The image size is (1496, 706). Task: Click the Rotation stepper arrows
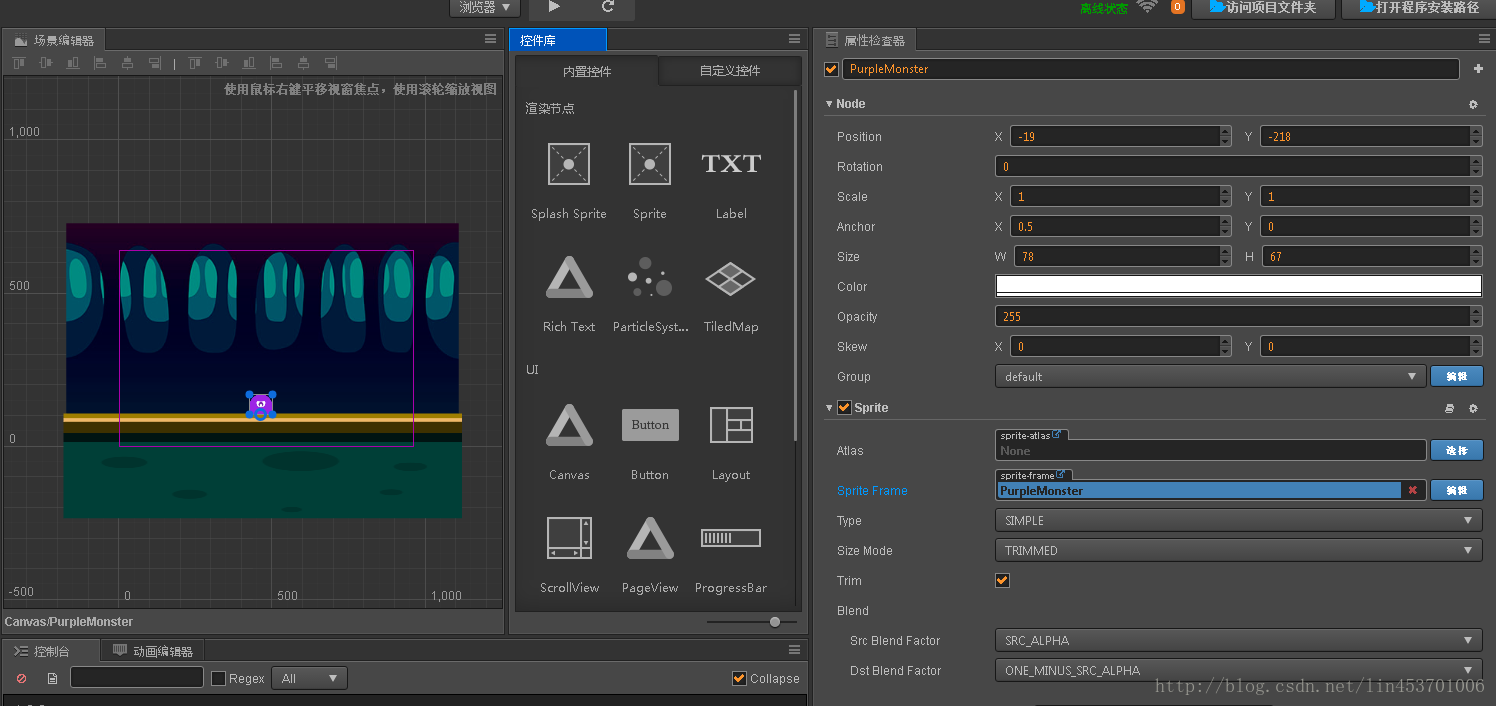coord(1476,167)
